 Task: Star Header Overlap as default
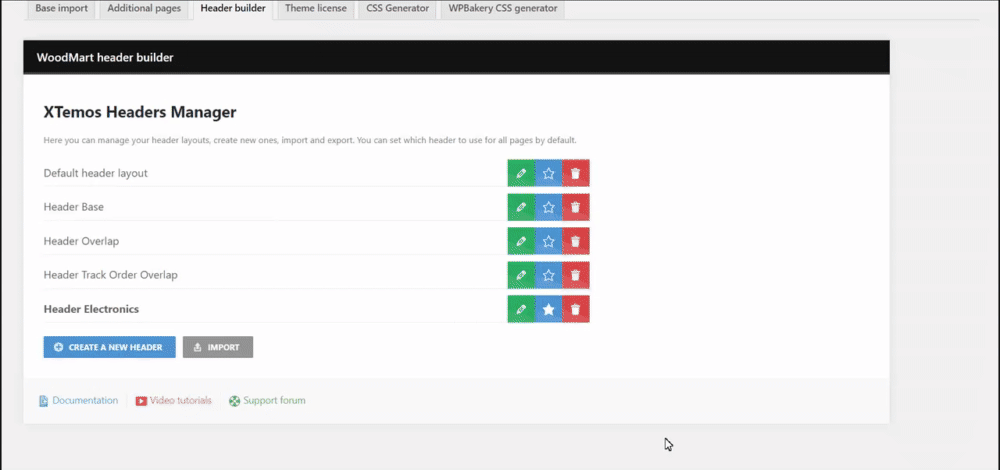coord(548,241)
